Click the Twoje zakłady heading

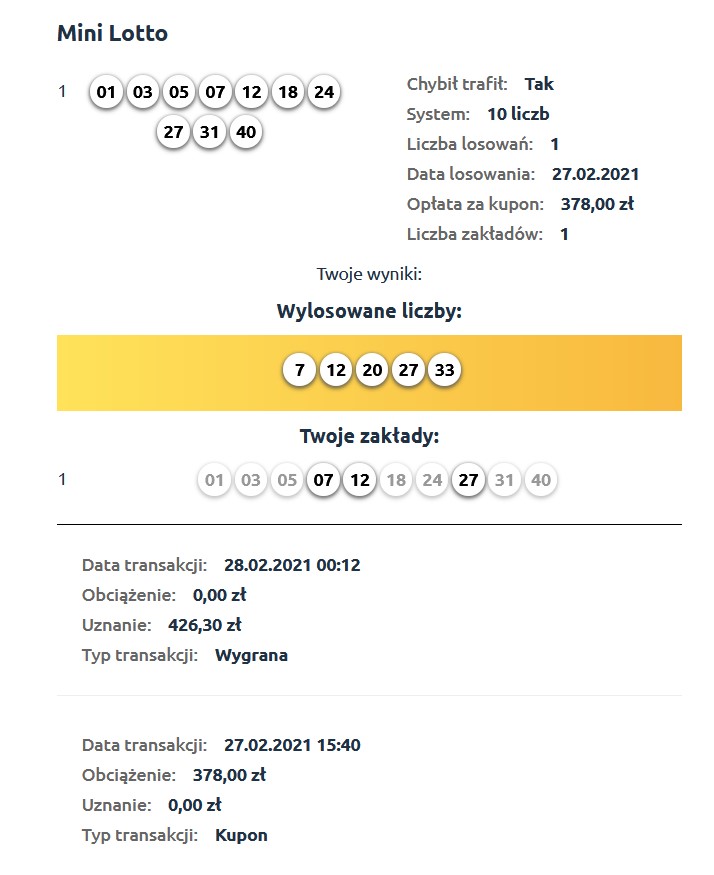coord(369,436)
